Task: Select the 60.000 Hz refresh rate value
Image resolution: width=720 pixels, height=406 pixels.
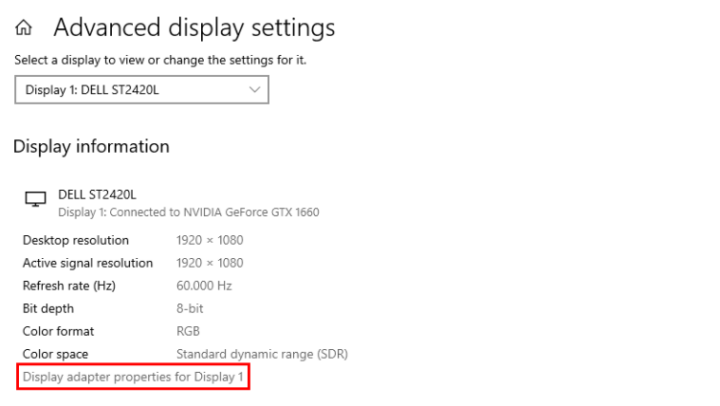Action: click(x=204, y=286)
